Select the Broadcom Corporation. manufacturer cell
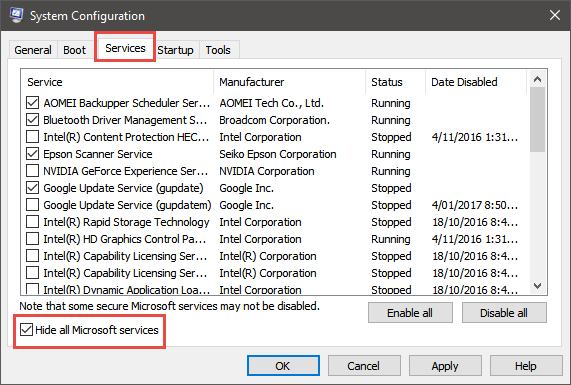Screen dimensions: 571x385 point(274,120)
